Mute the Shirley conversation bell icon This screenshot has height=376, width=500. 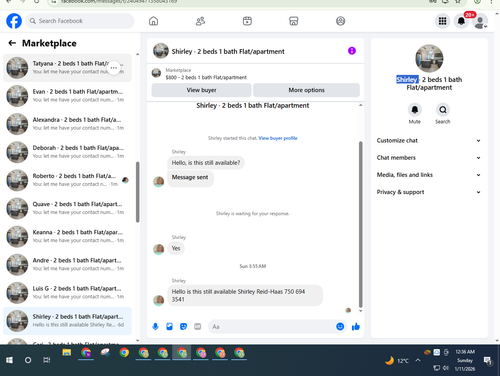[415, 110]
